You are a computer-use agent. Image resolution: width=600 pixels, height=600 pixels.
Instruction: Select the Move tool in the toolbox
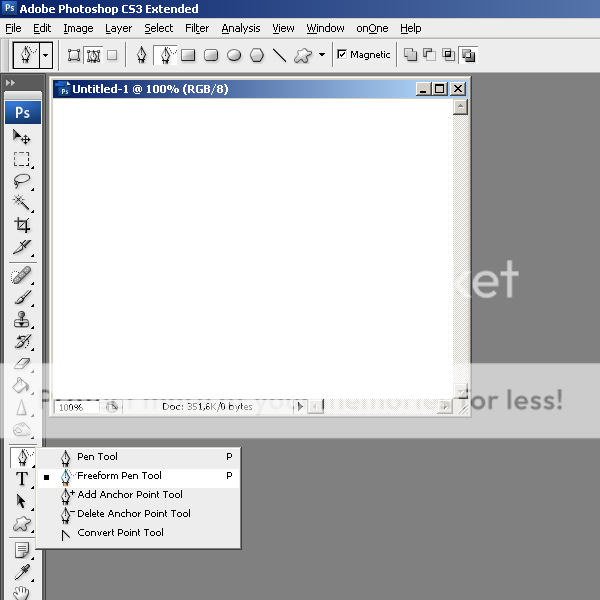click(x=21, y=137)
